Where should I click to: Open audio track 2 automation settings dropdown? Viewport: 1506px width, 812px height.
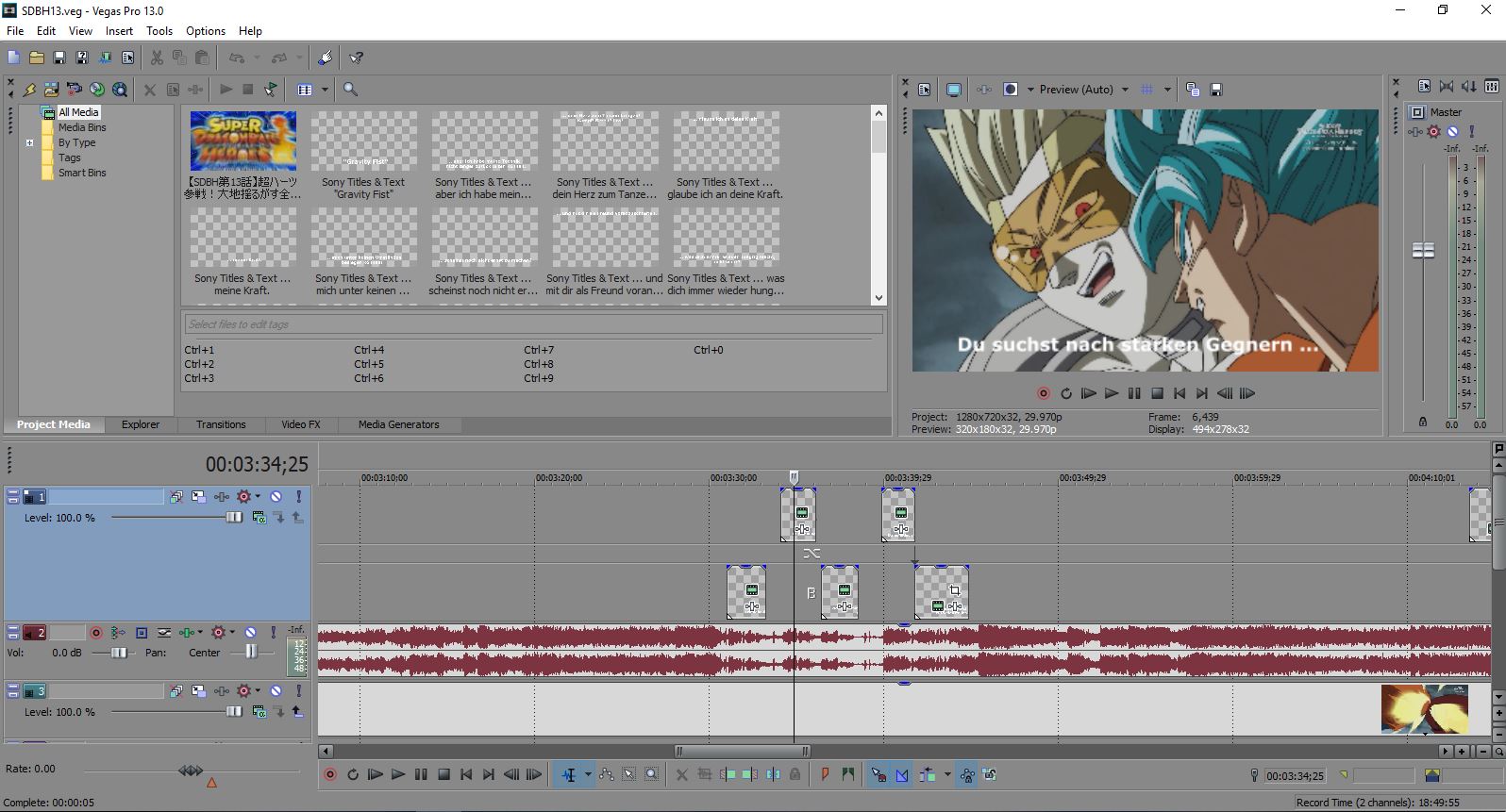231,633
